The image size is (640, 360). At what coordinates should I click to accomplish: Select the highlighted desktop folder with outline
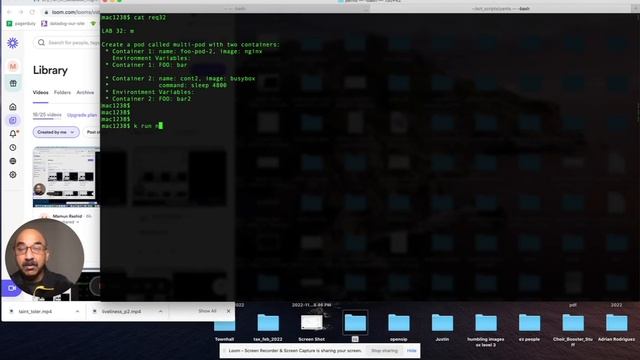pyautogui.click(x=355, y=325)
